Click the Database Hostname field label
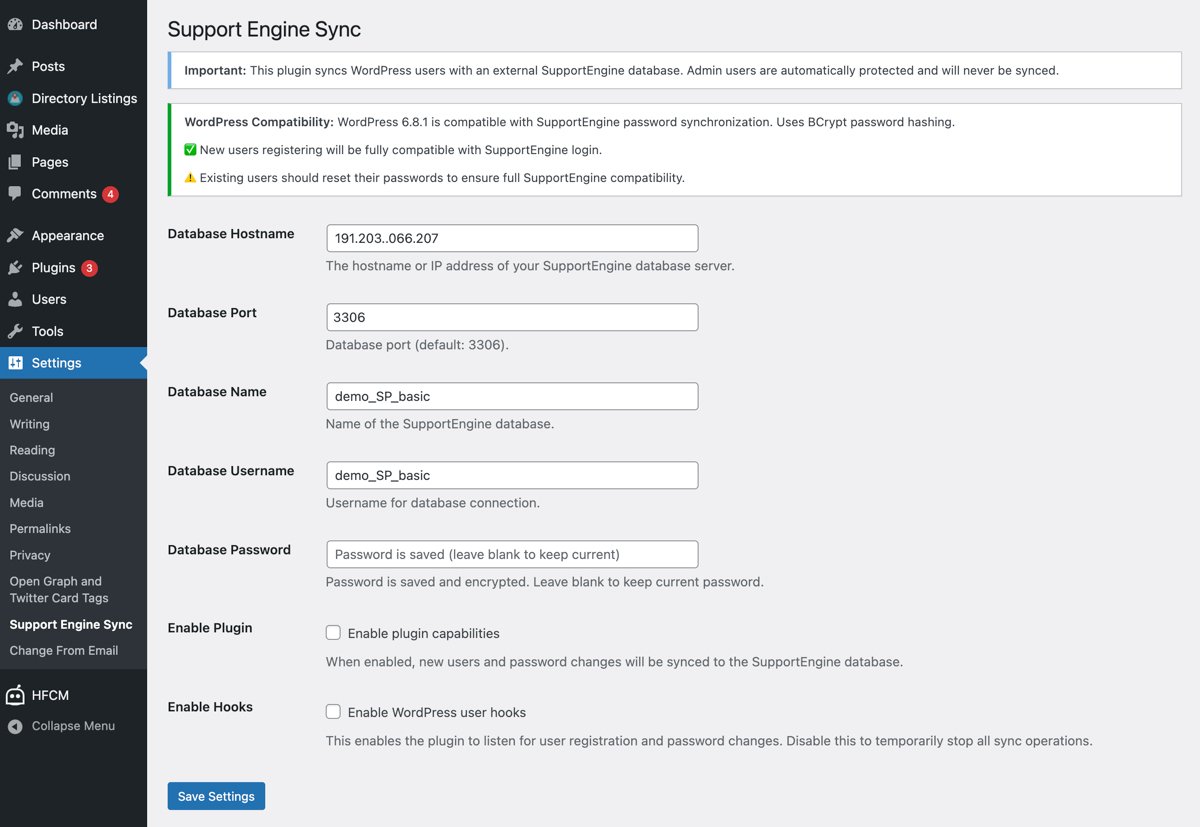Viewport: 1200px width, 827px height. coord(231,234)
